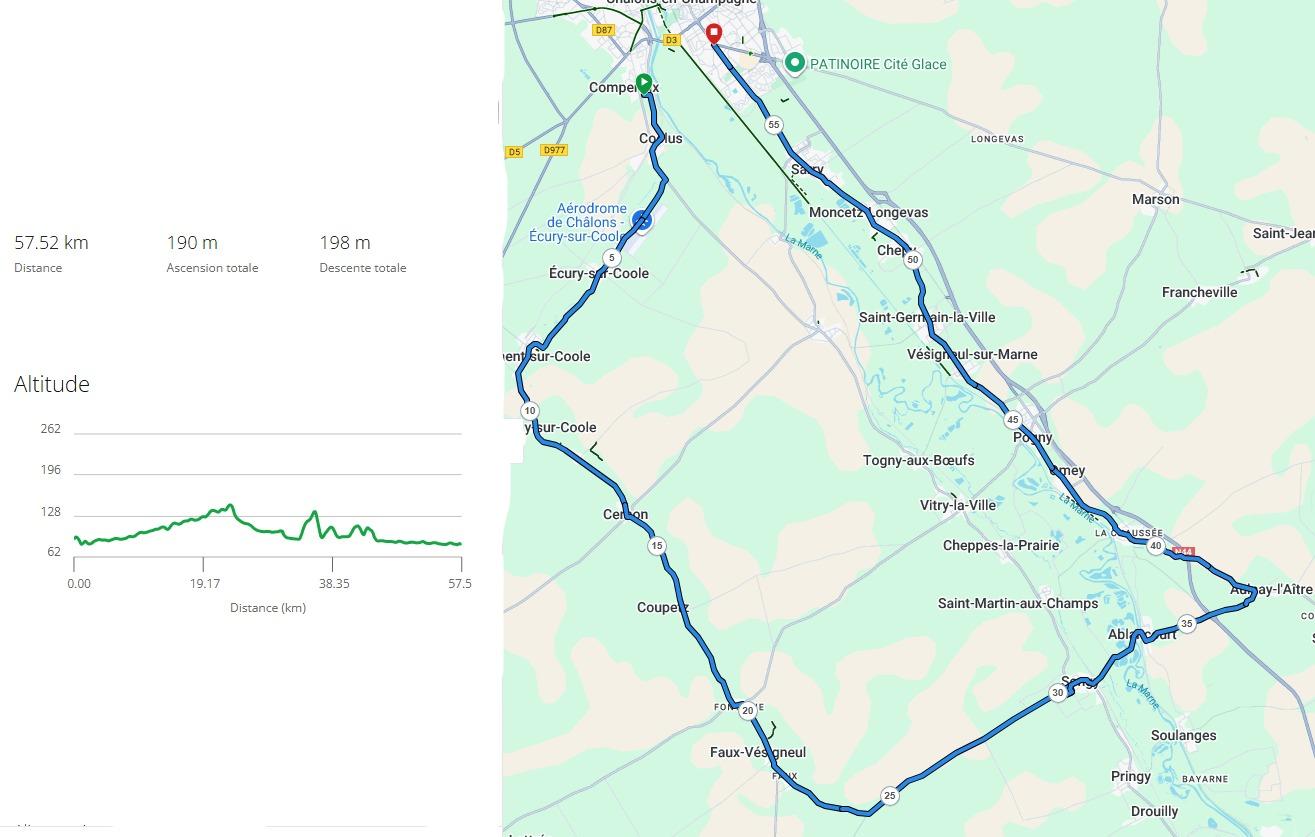This screenshot has width=1315, height=837.
Task: Click the kilometer 30 marker near Sogny
Action: (x=1057, y=692)
